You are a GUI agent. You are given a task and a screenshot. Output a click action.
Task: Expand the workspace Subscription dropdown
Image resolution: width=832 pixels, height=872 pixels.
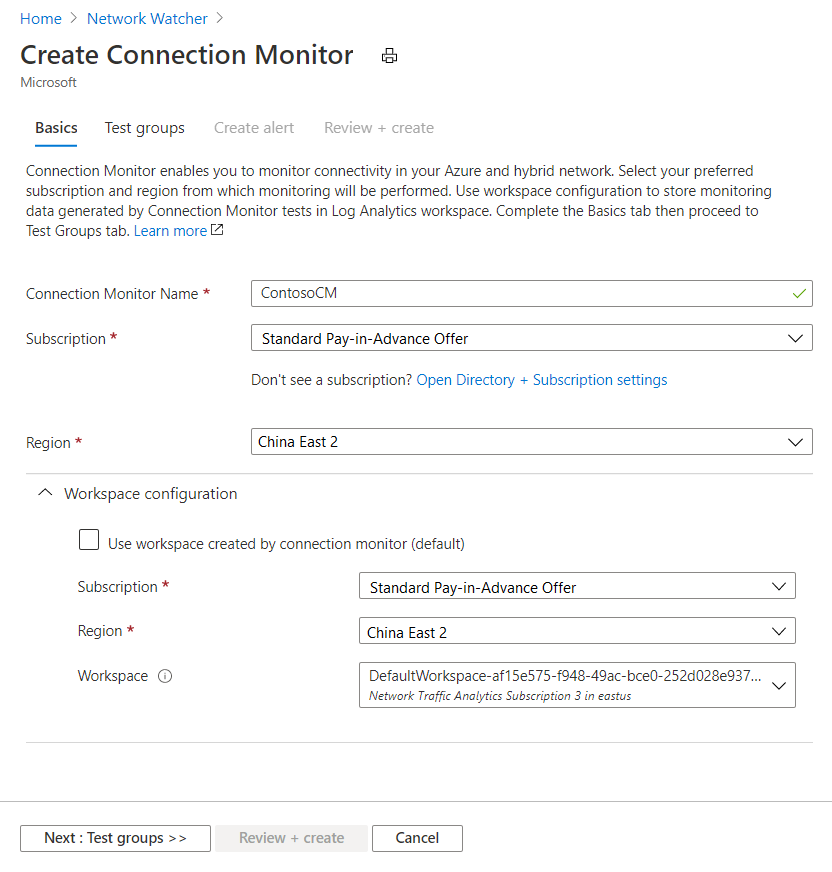[577, 587]
